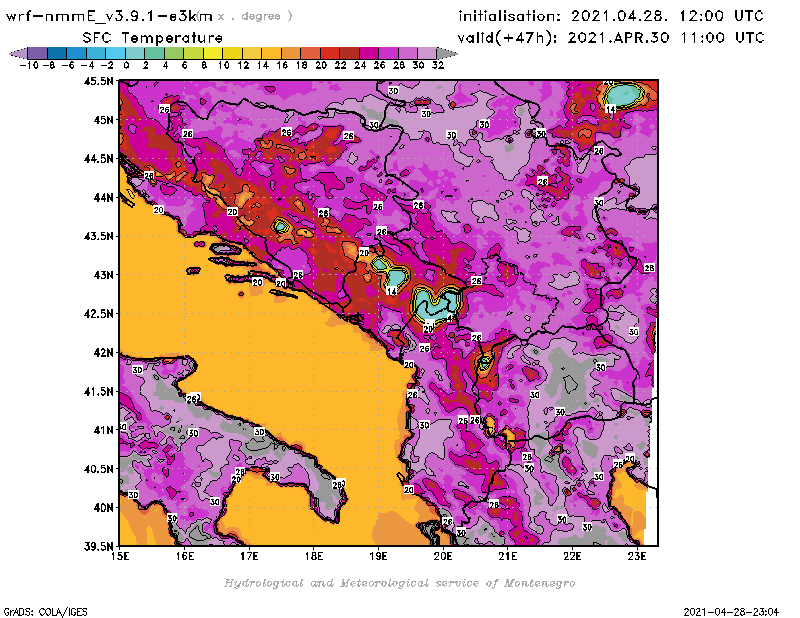Image resolution: width=800 pixels, height=618 pixels.
Task: Click the 19E longitude axis label
Action: (x=378, y=556)
